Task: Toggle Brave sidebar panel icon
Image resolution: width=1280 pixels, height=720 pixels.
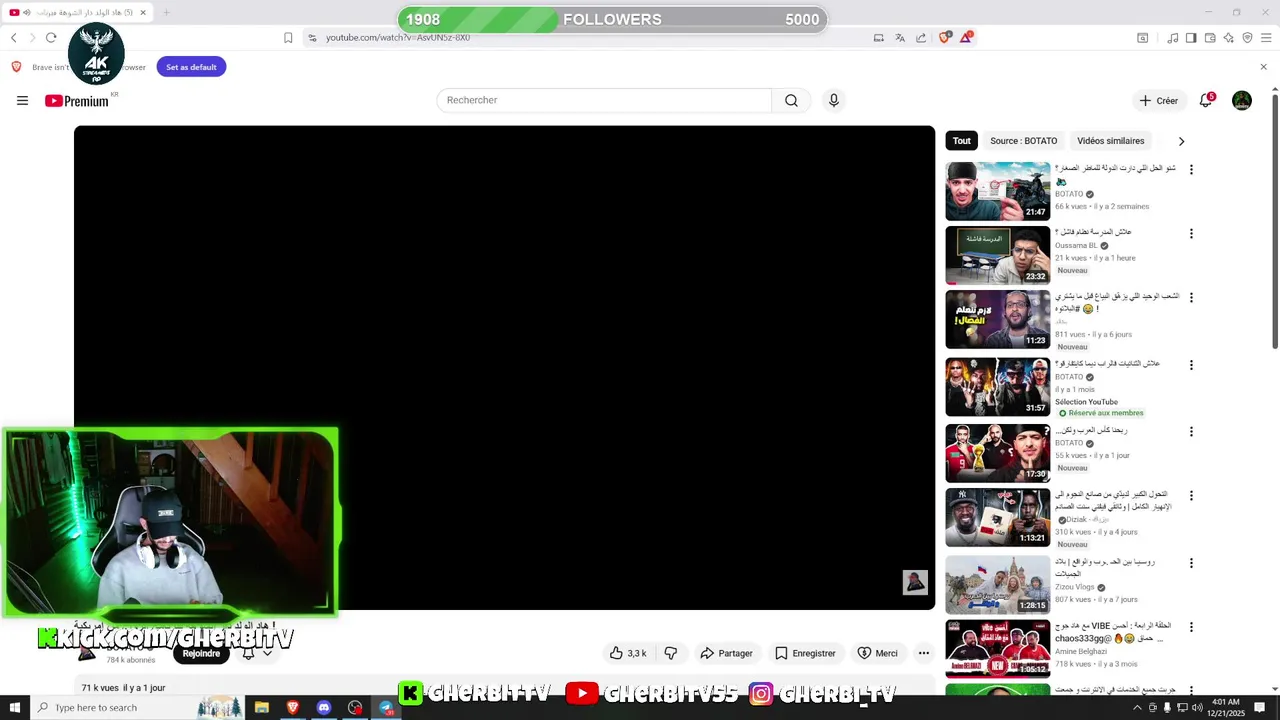Action: pos(1191,38)
